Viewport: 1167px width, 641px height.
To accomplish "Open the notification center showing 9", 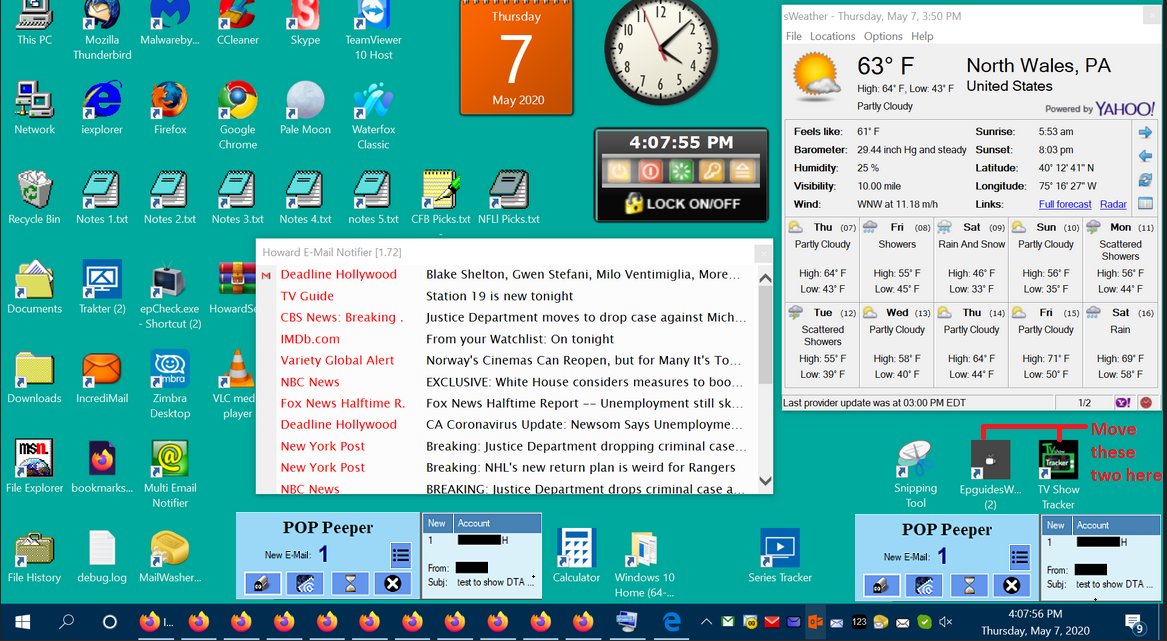I will (x=1135, y=623).
